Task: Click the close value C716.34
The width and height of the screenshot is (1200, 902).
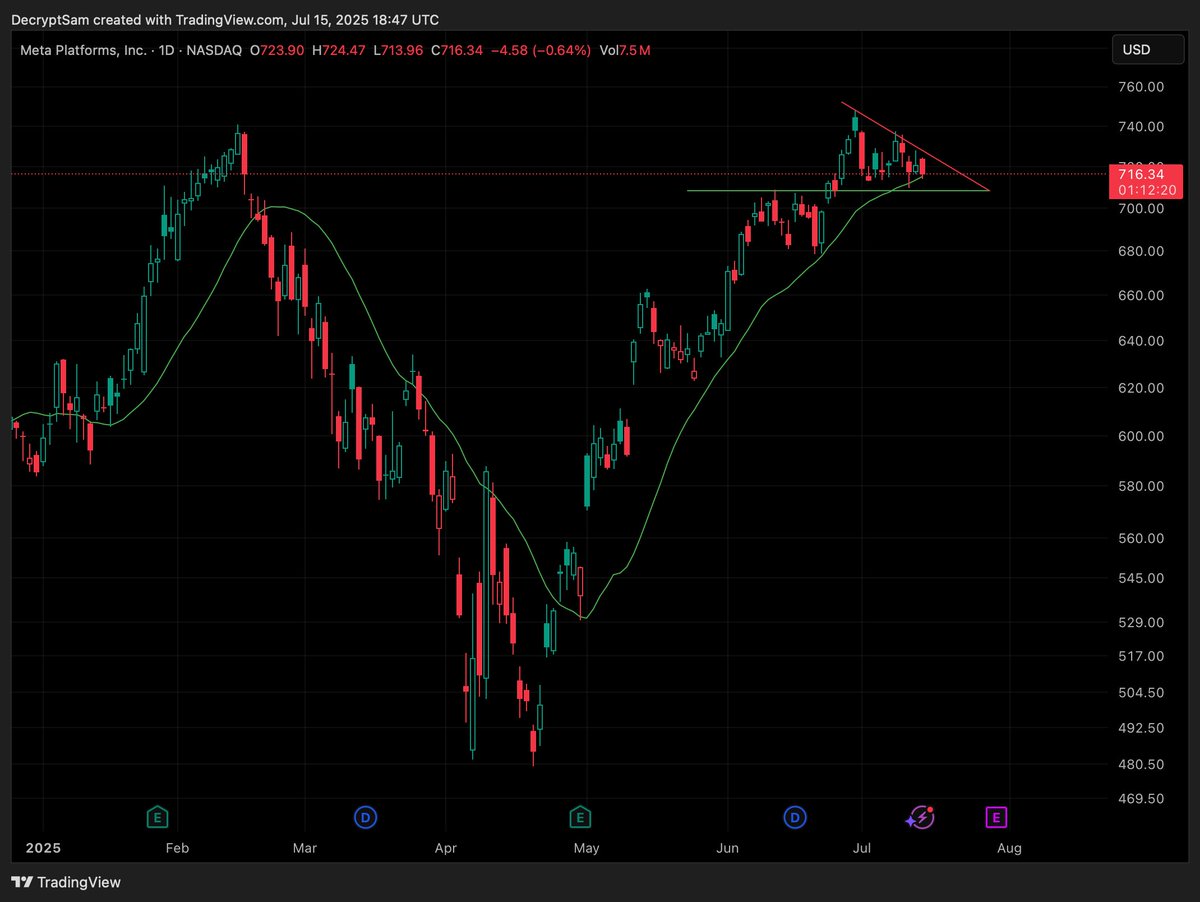Action: [459, 50]
